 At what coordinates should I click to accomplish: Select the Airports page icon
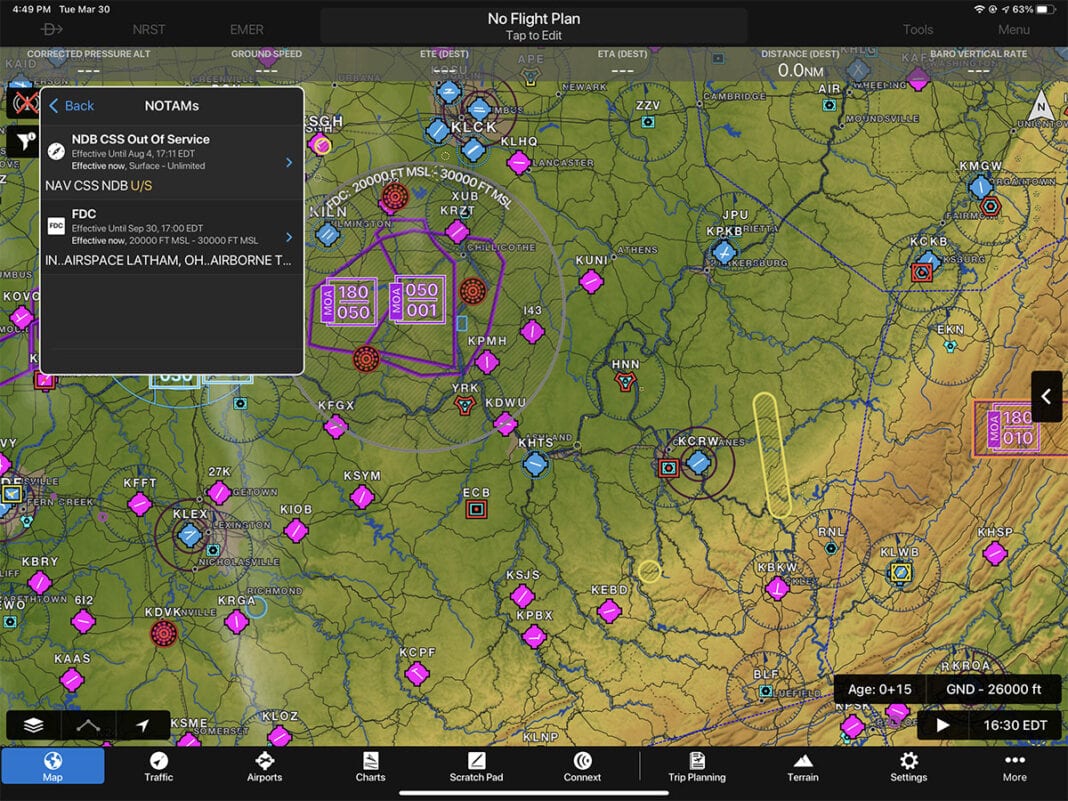click(264, 768)
